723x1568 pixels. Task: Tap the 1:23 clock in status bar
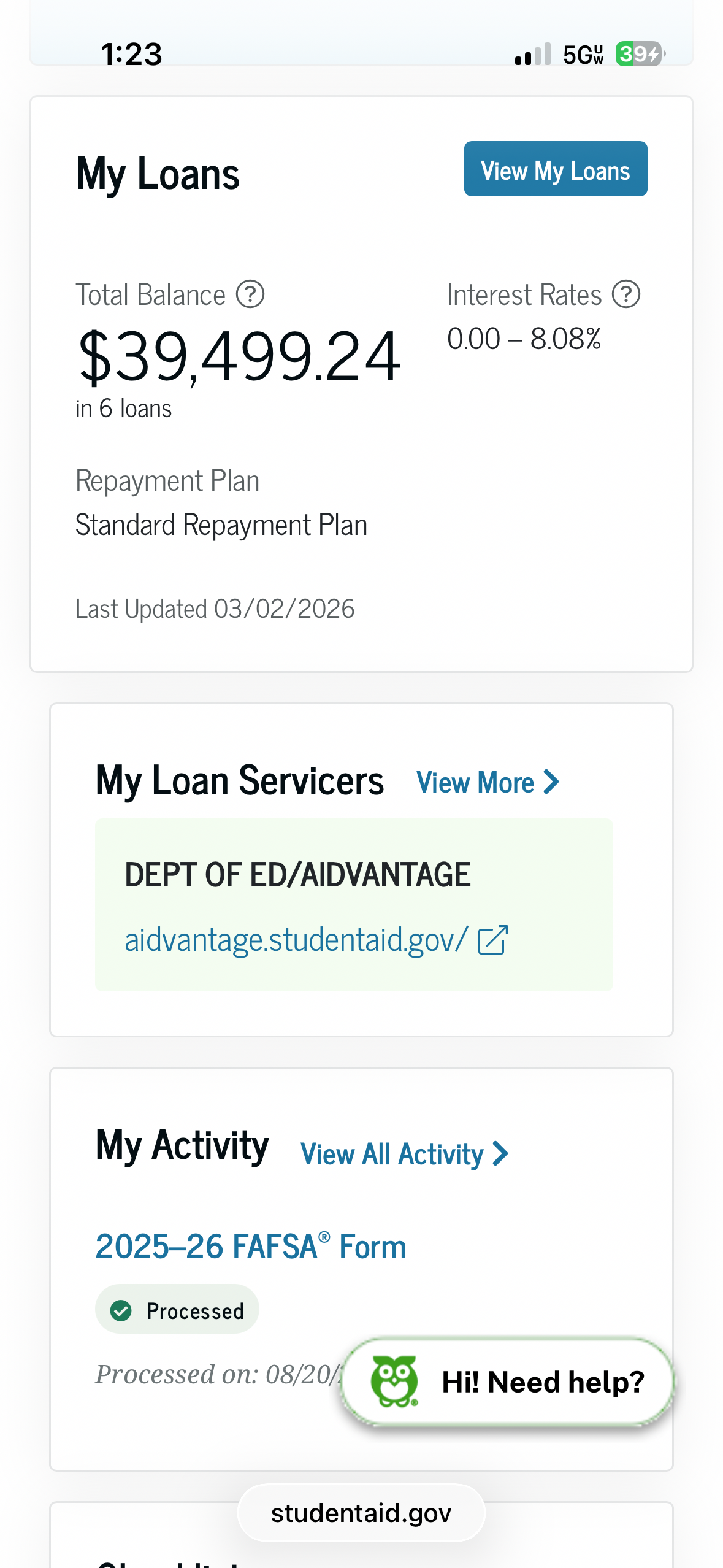coord(131,54)
